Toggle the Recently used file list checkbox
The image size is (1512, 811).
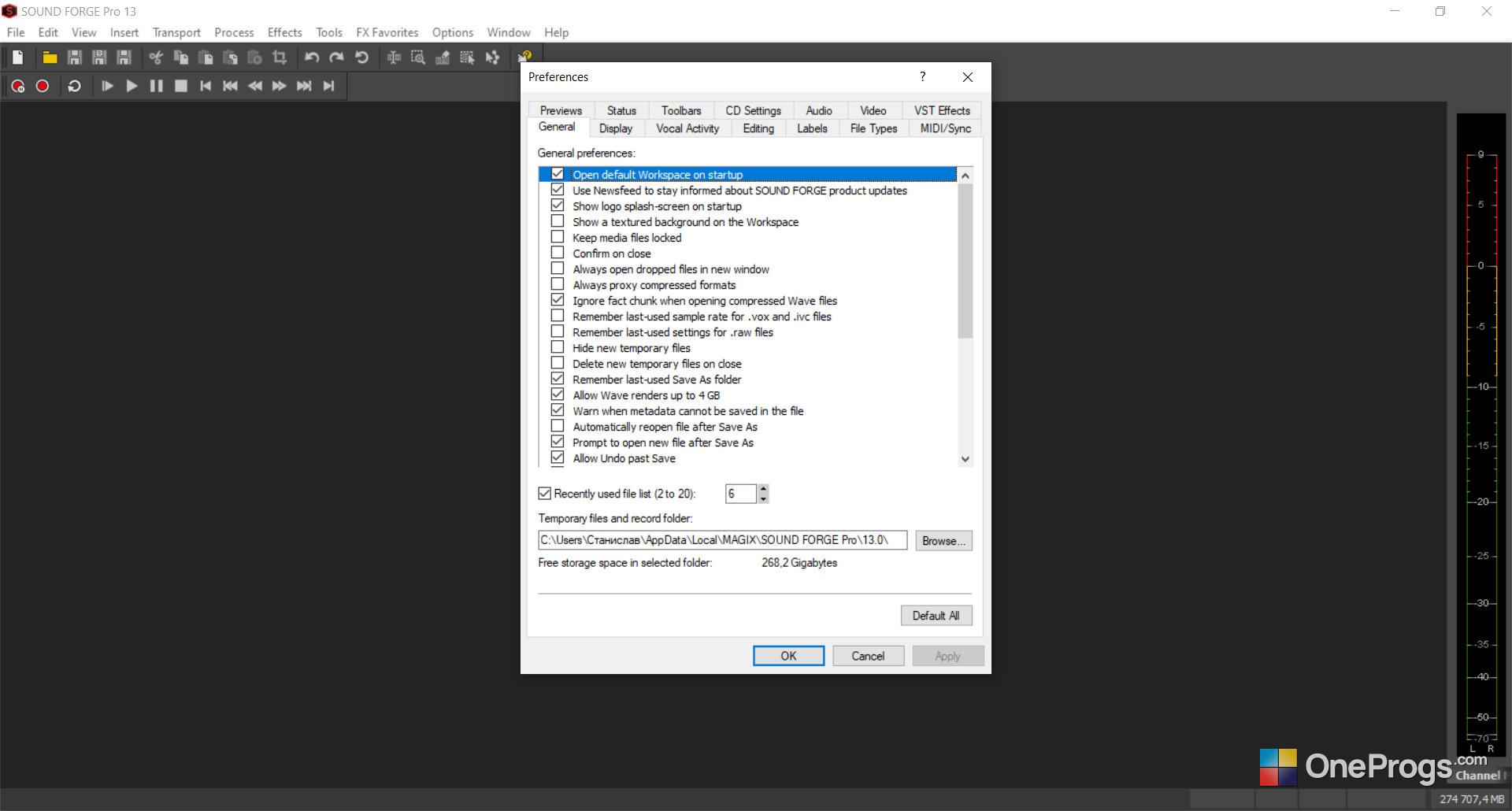(544, 494)
